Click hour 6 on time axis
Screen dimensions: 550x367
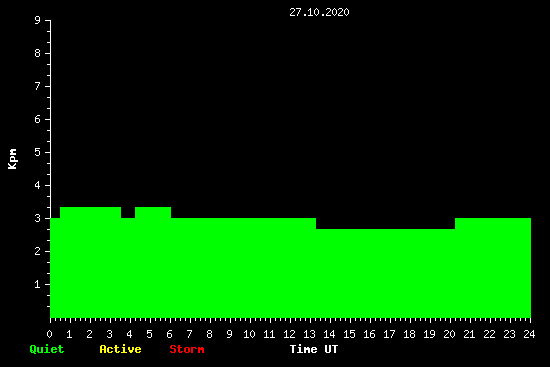click(169, 334)
